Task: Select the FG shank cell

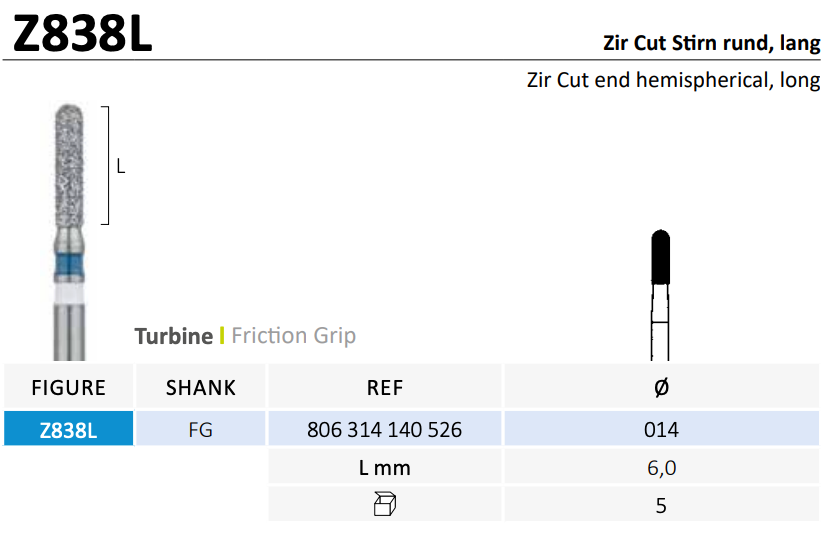Action: (201, 429)
